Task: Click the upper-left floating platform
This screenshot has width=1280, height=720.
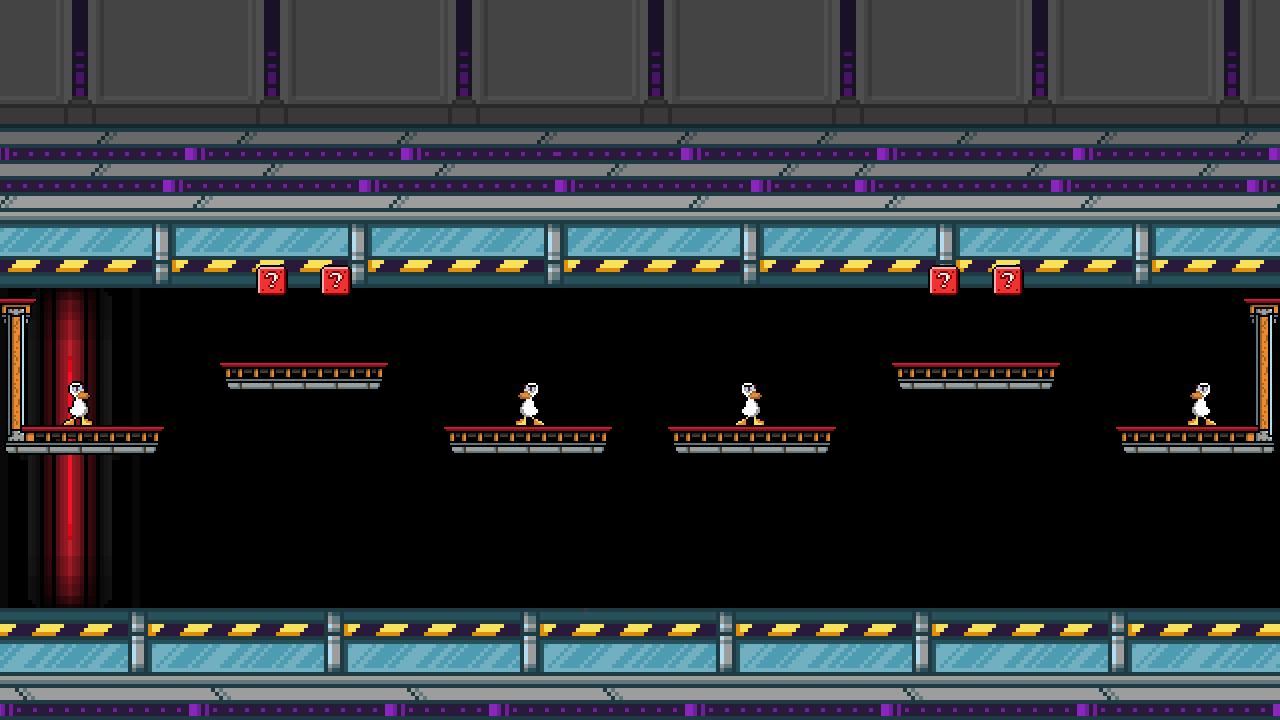Action: [x=304, y=376]
